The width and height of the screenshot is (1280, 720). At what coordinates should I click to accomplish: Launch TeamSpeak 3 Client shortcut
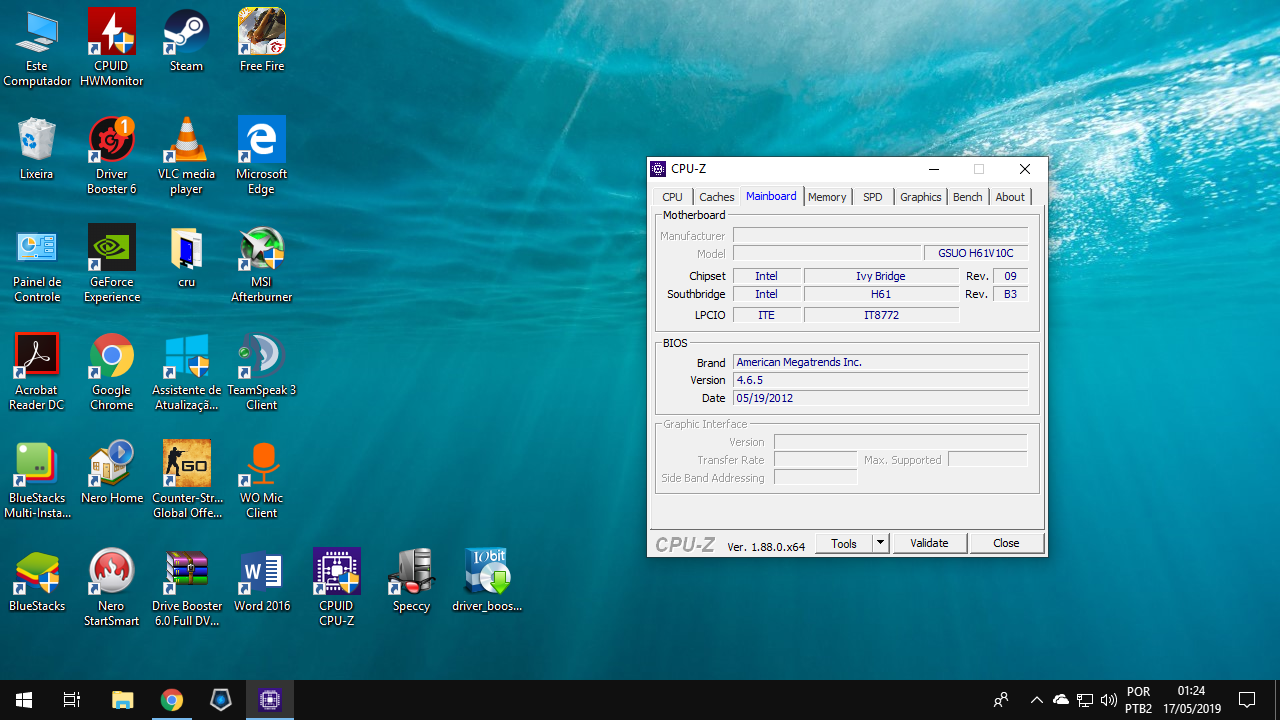(x=262, y=372)
